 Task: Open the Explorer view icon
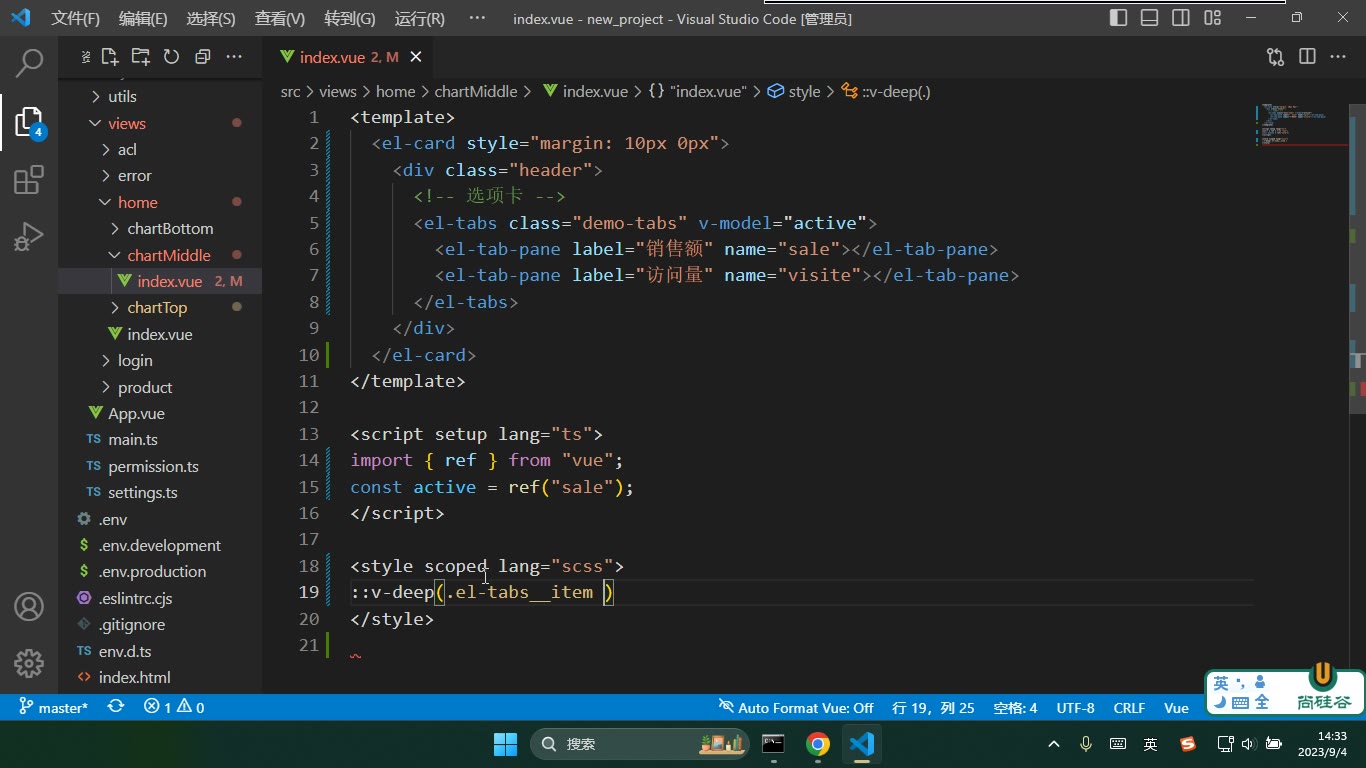[x=29, y=123]
